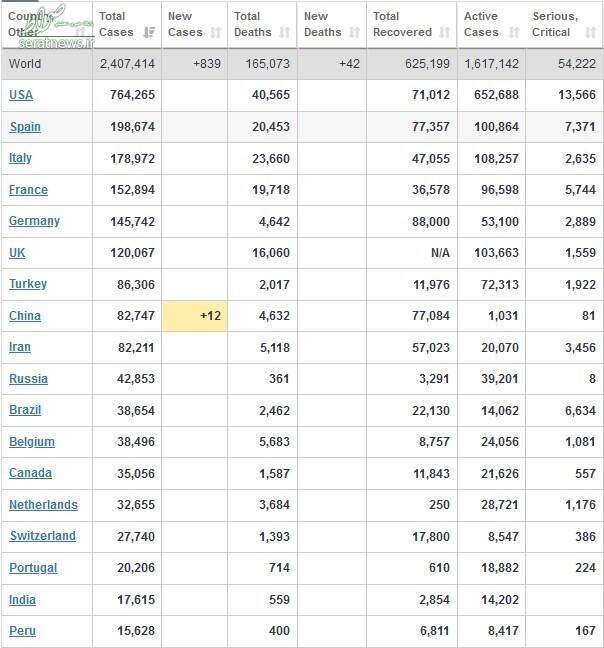Select the World summary row
The image size is (604, 648).
pos(302,64)
